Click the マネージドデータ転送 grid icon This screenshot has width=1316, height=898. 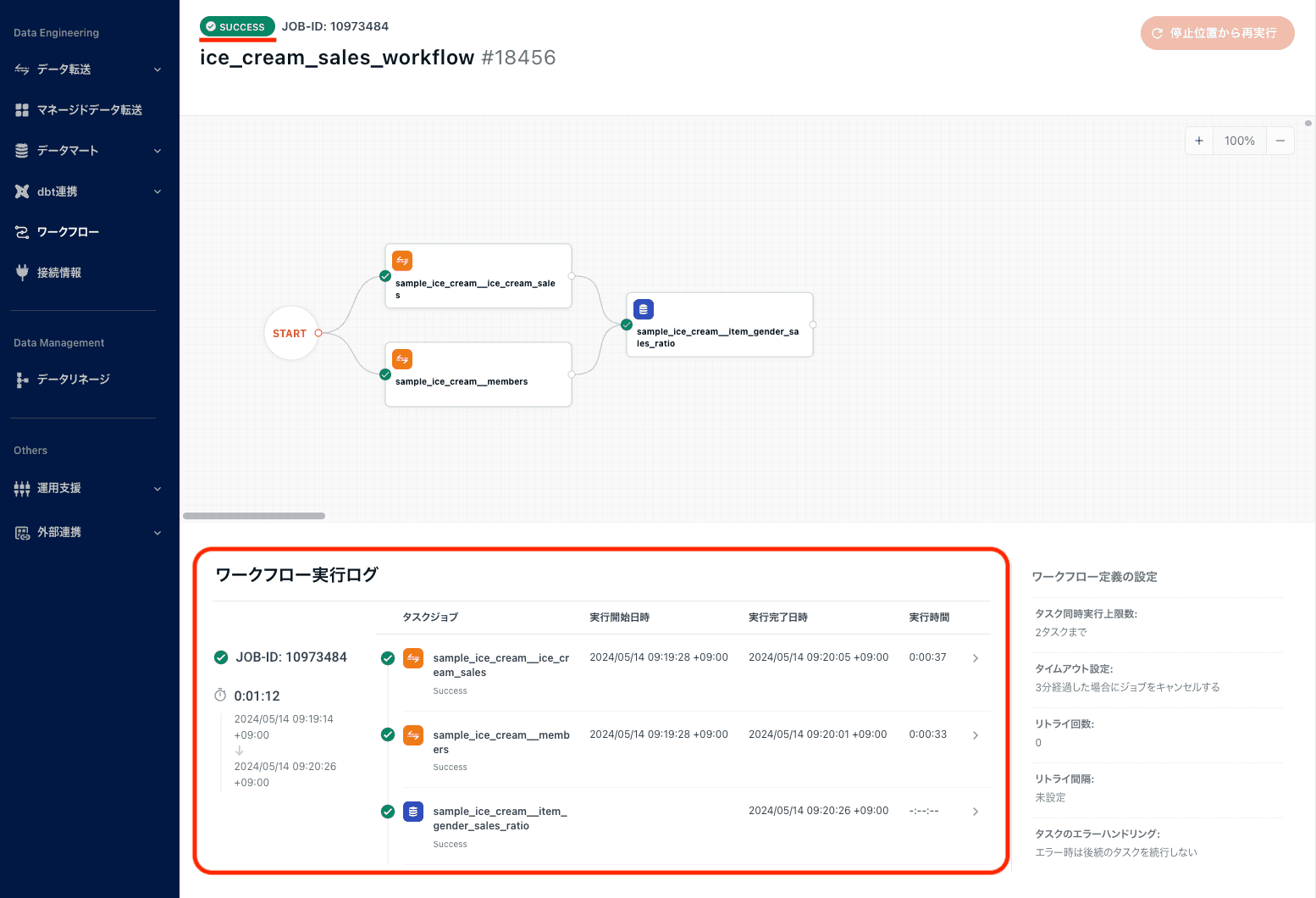(x=22, y=110)
